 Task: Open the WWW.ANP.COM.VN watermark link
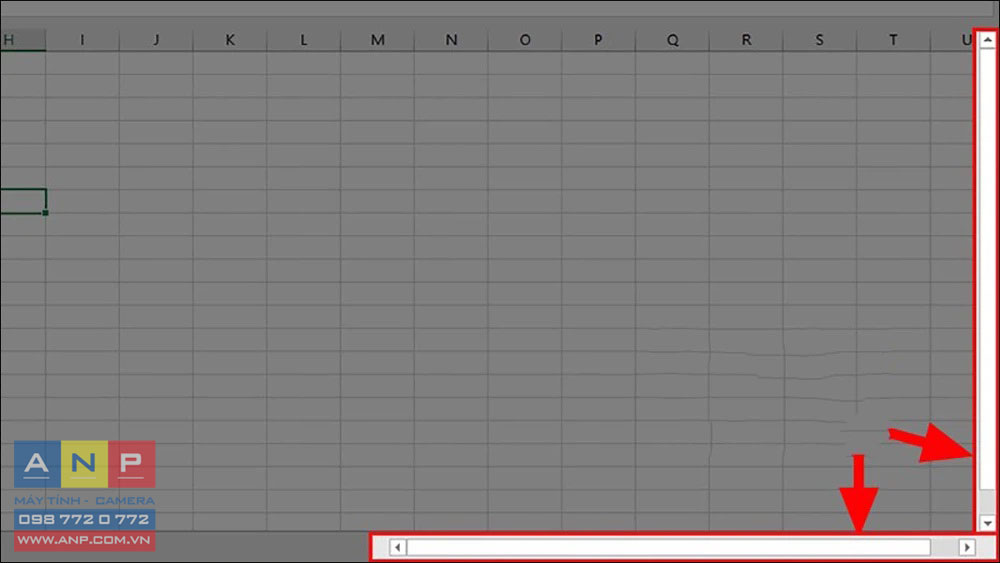coord(84,540)
